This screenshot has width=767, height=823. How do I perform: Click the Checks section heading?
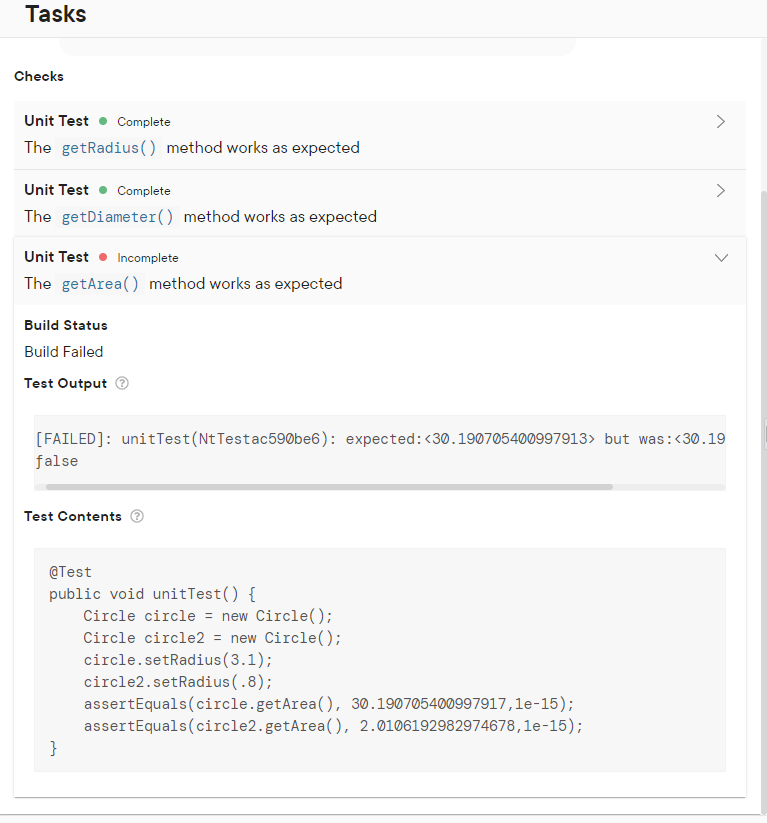tap(39, 77)
